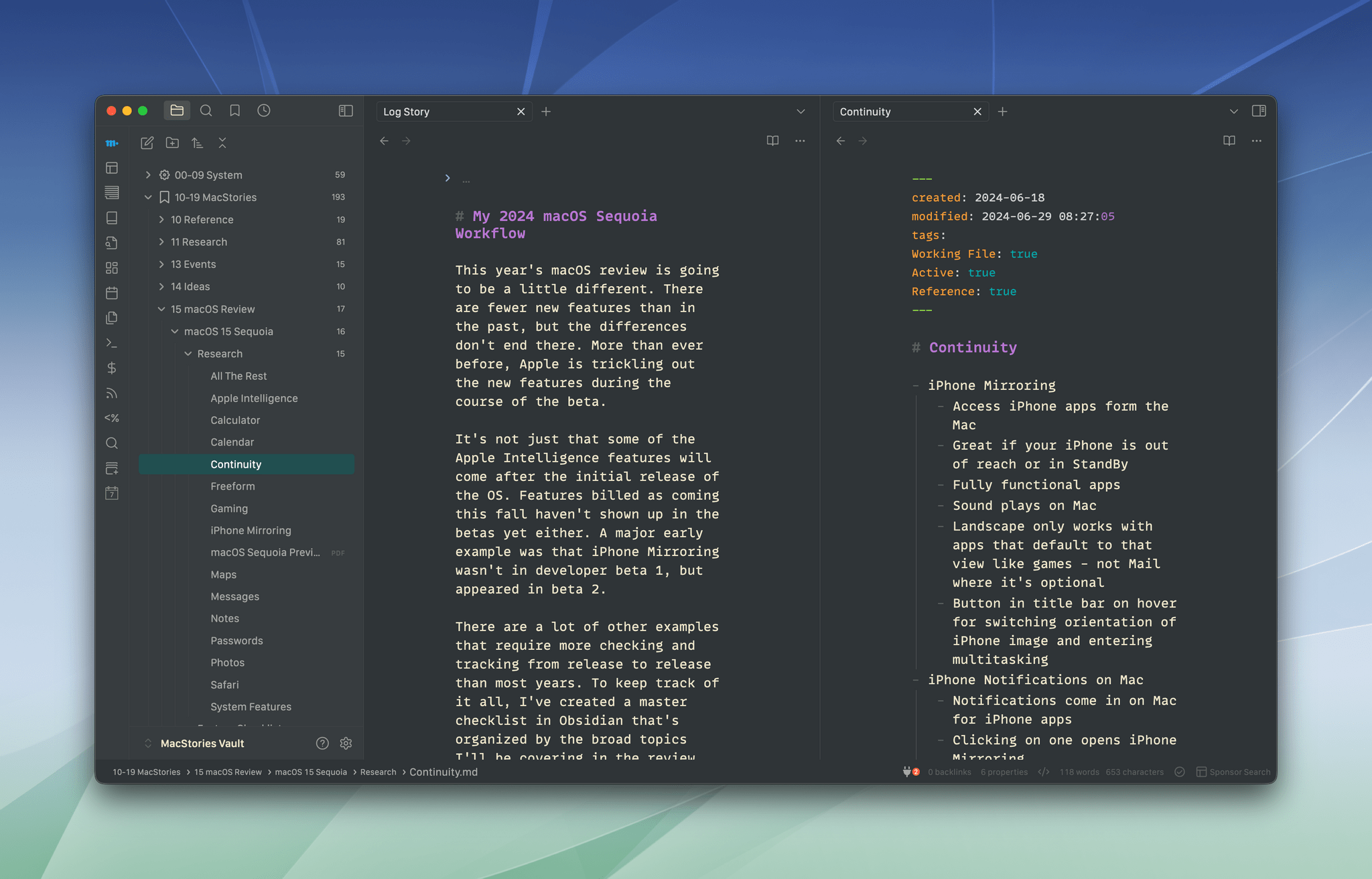Click the Templater <% ribbon icon
The height and width of the screenshot is (879, 1372).
pyautogui.click(x=112, y=417)
